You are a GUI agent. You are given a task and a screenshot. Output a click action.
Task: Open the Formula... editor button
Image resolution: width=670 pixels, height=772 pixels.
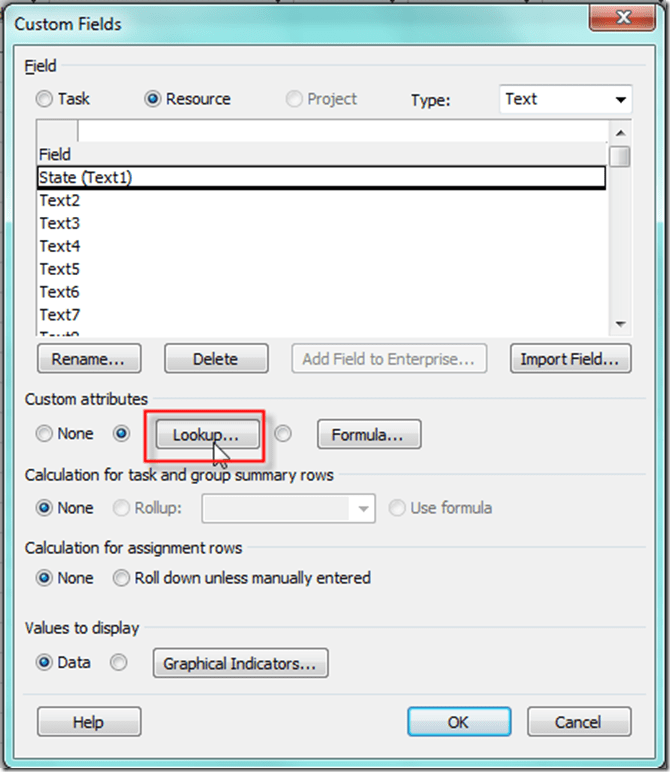pos(368,435)
